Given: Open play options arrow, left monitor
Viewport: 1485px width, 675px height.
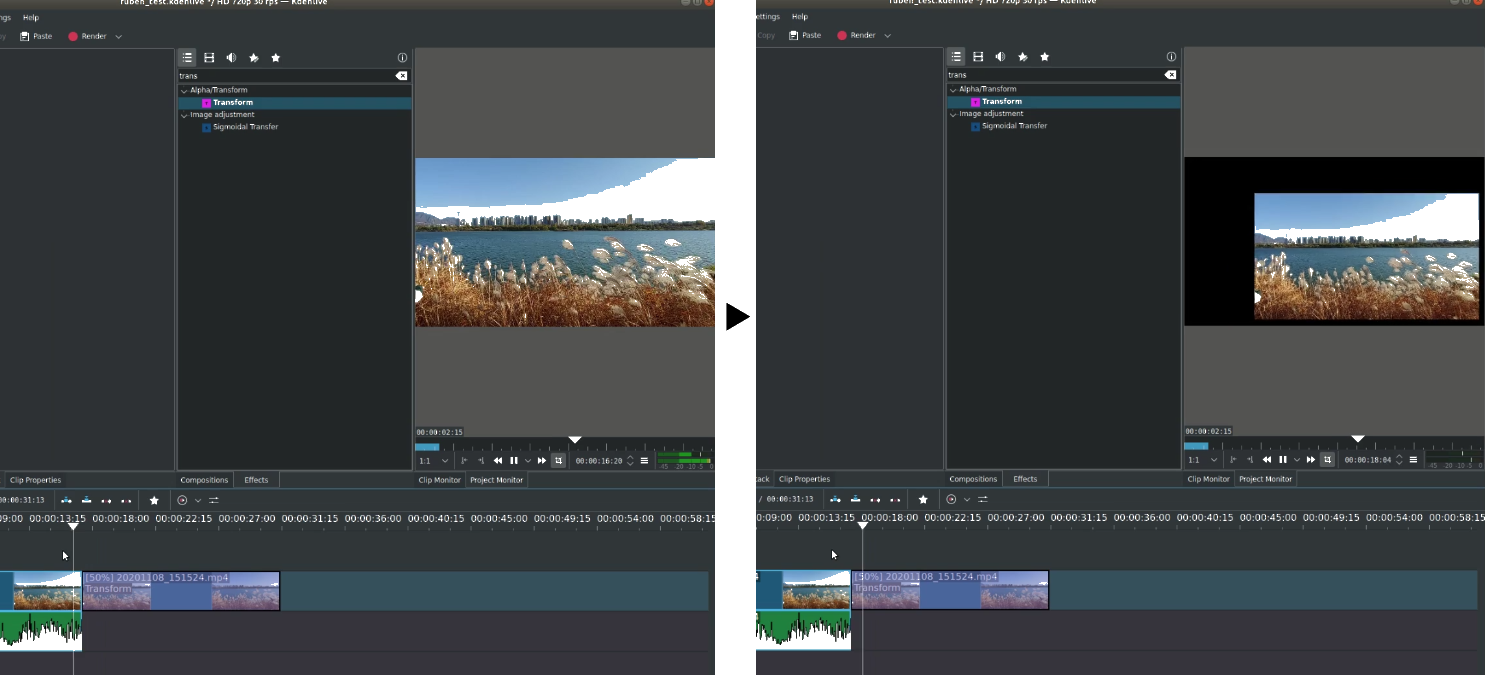Looking at the screenshot, I should (527, 461).
